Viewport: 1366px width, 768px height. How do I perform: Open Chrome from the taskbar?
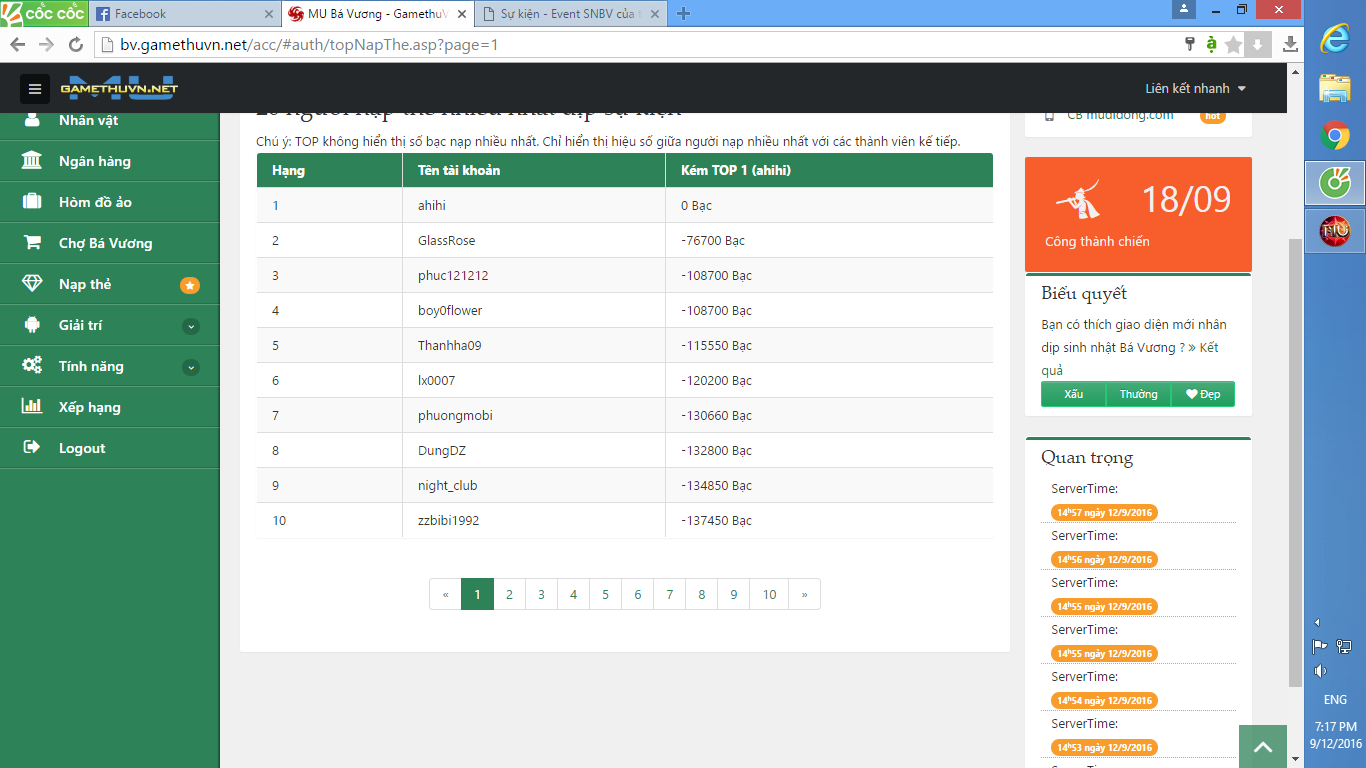tap(1335, 135)
